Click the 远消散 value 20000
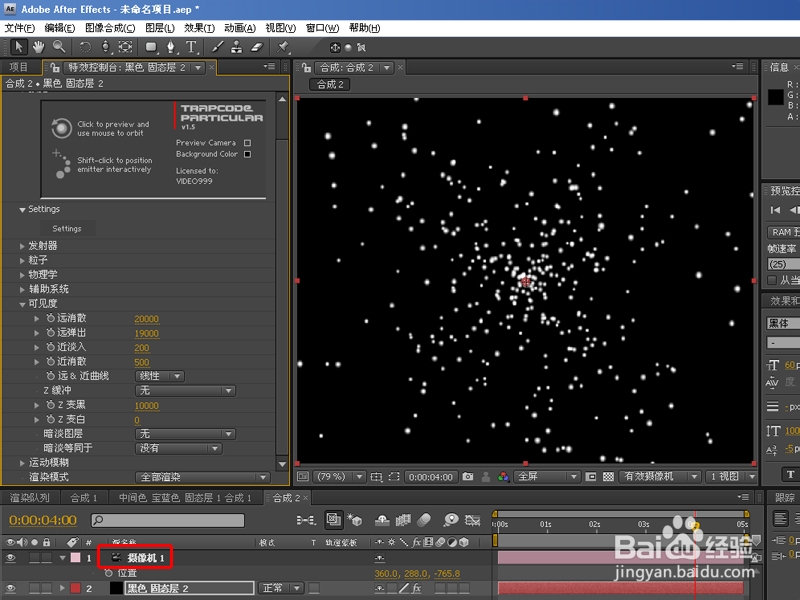 tap(146, 319)
